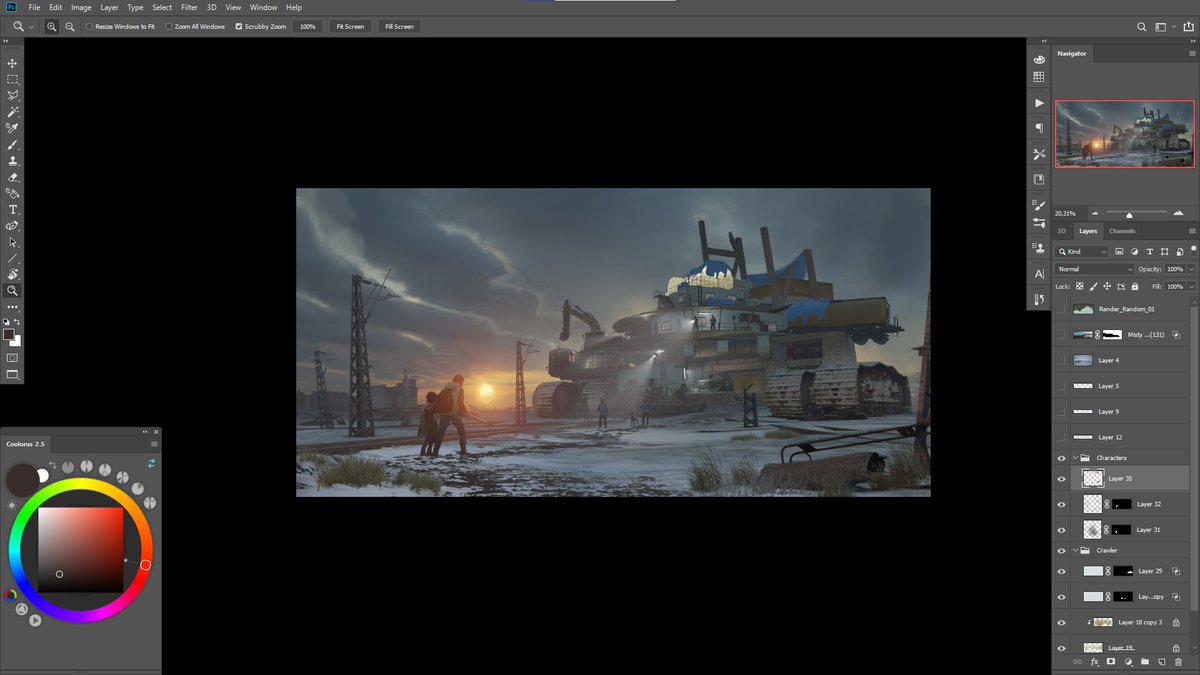Select the Move tool

point(13,63)
